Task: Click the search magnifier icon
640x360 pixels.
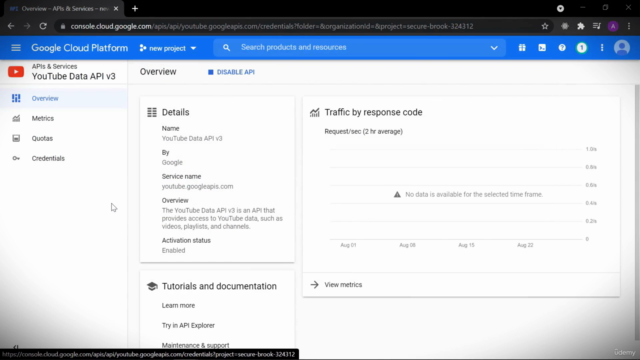Action: (x=227, y=48)
